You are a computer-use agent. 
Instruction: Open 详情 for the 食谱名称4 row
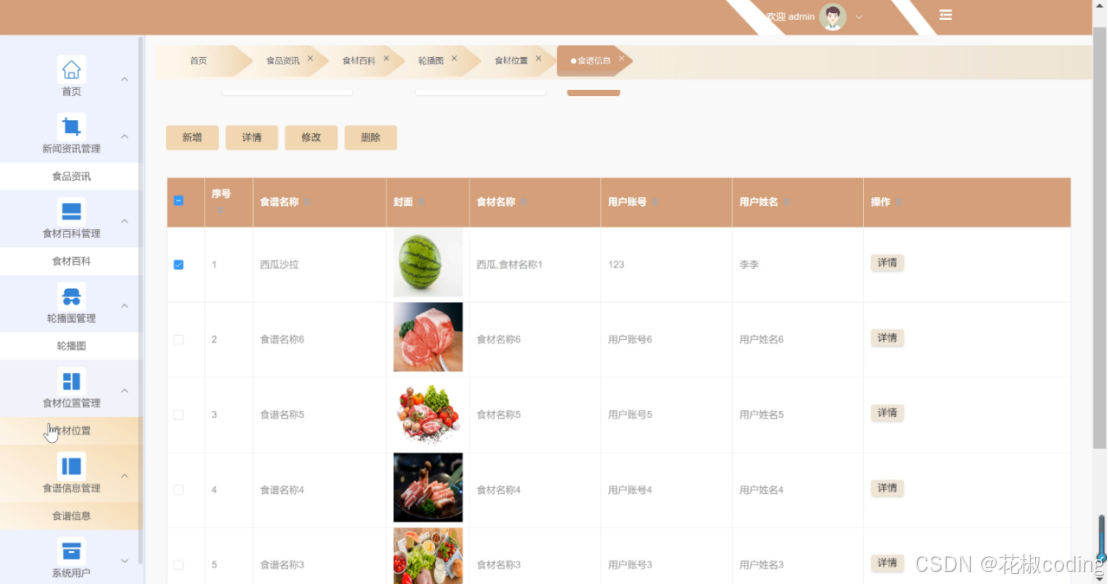point(887,488)
